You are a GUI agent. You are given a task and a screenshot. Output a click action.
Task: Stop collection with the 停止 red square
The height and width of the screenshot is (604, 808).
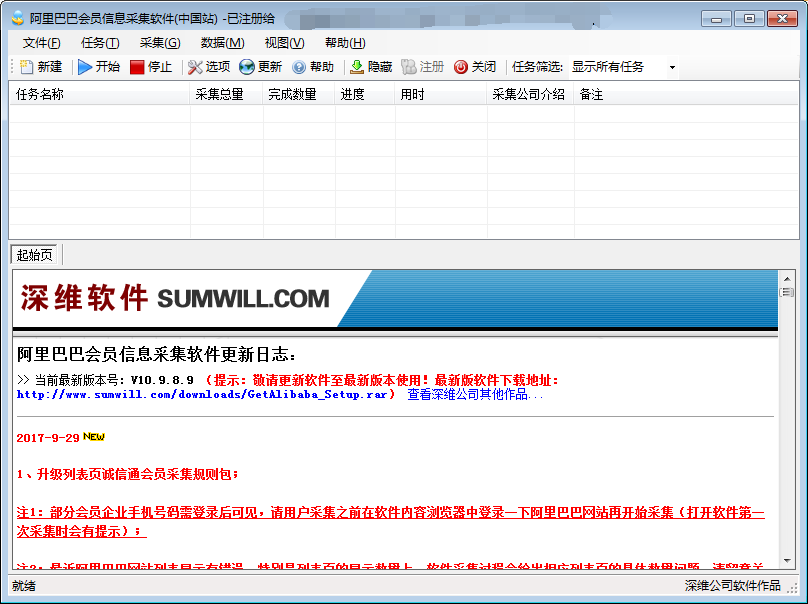(137, 67)
